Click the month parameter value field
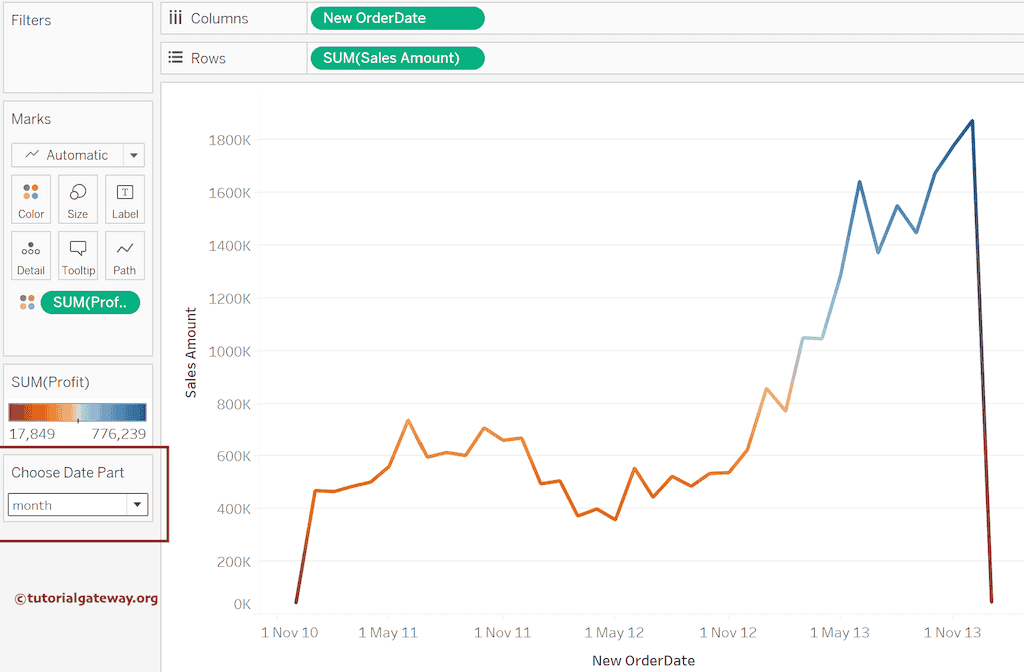 67,505
